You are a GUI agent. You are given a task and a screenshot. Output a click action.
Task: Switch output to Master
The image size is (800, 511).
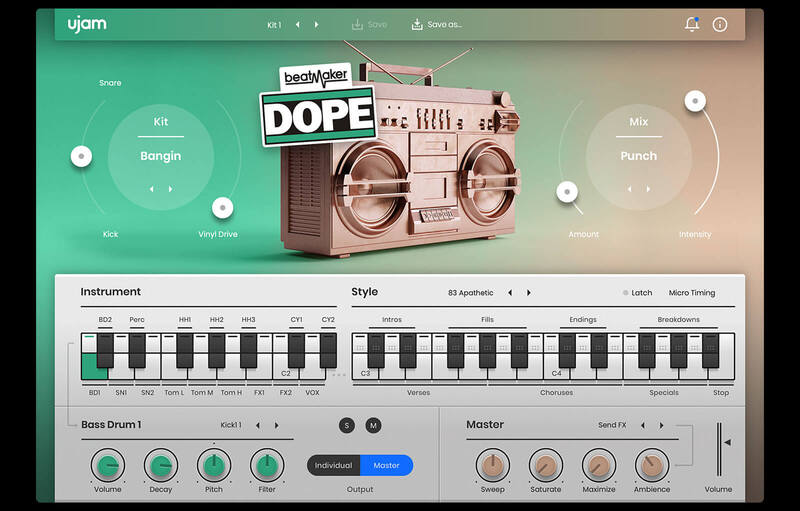(386, 465)
